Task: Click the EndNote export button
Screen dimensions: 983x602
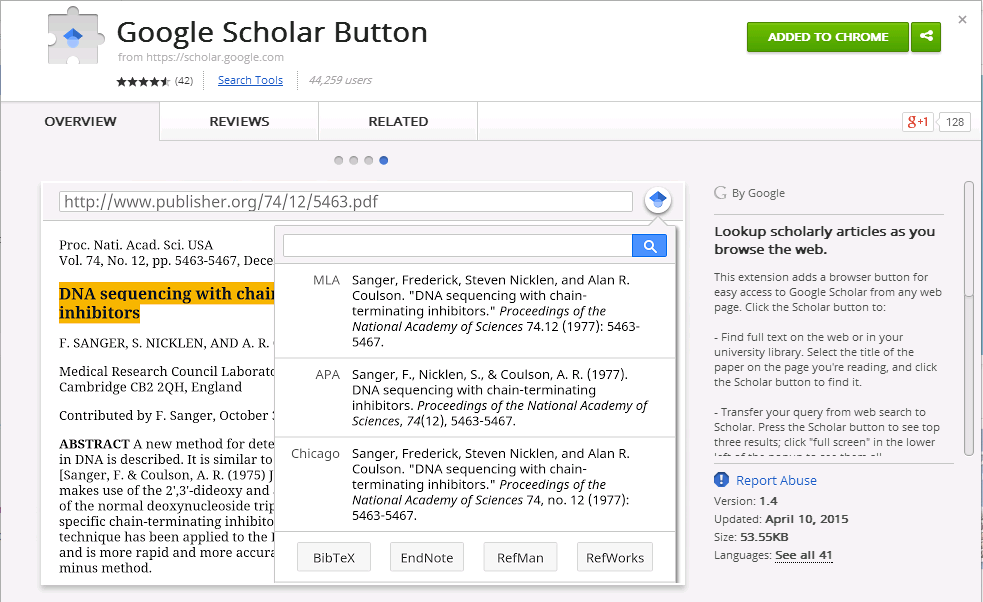Action: click(x=427, y=557)
